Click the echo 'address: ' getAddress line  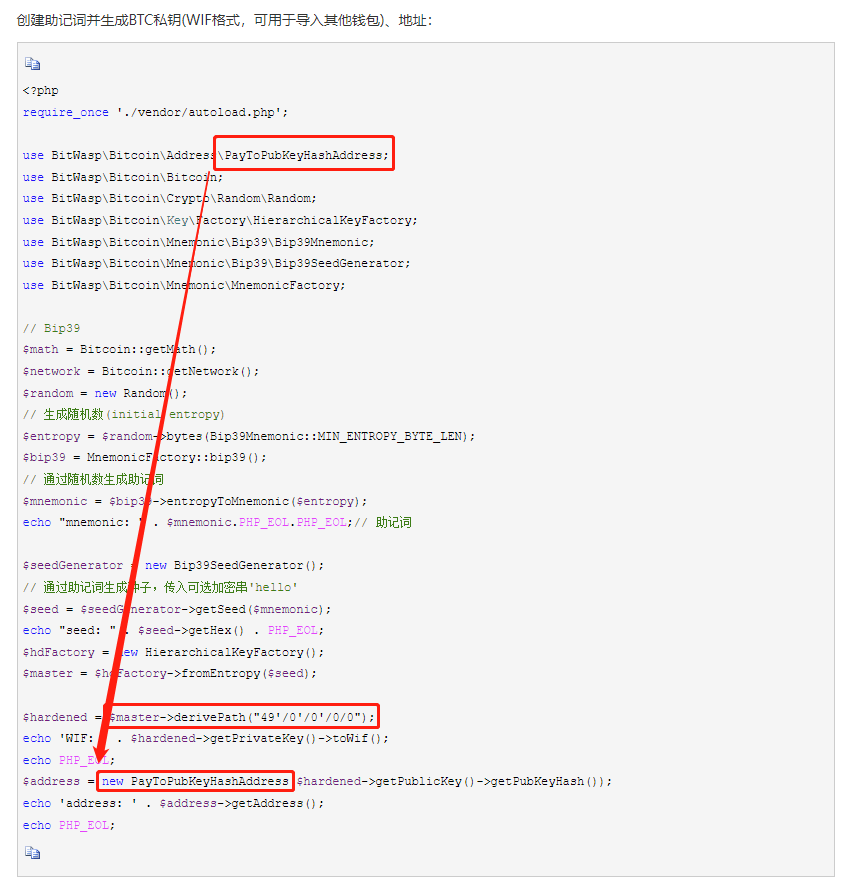click(173, 804)
